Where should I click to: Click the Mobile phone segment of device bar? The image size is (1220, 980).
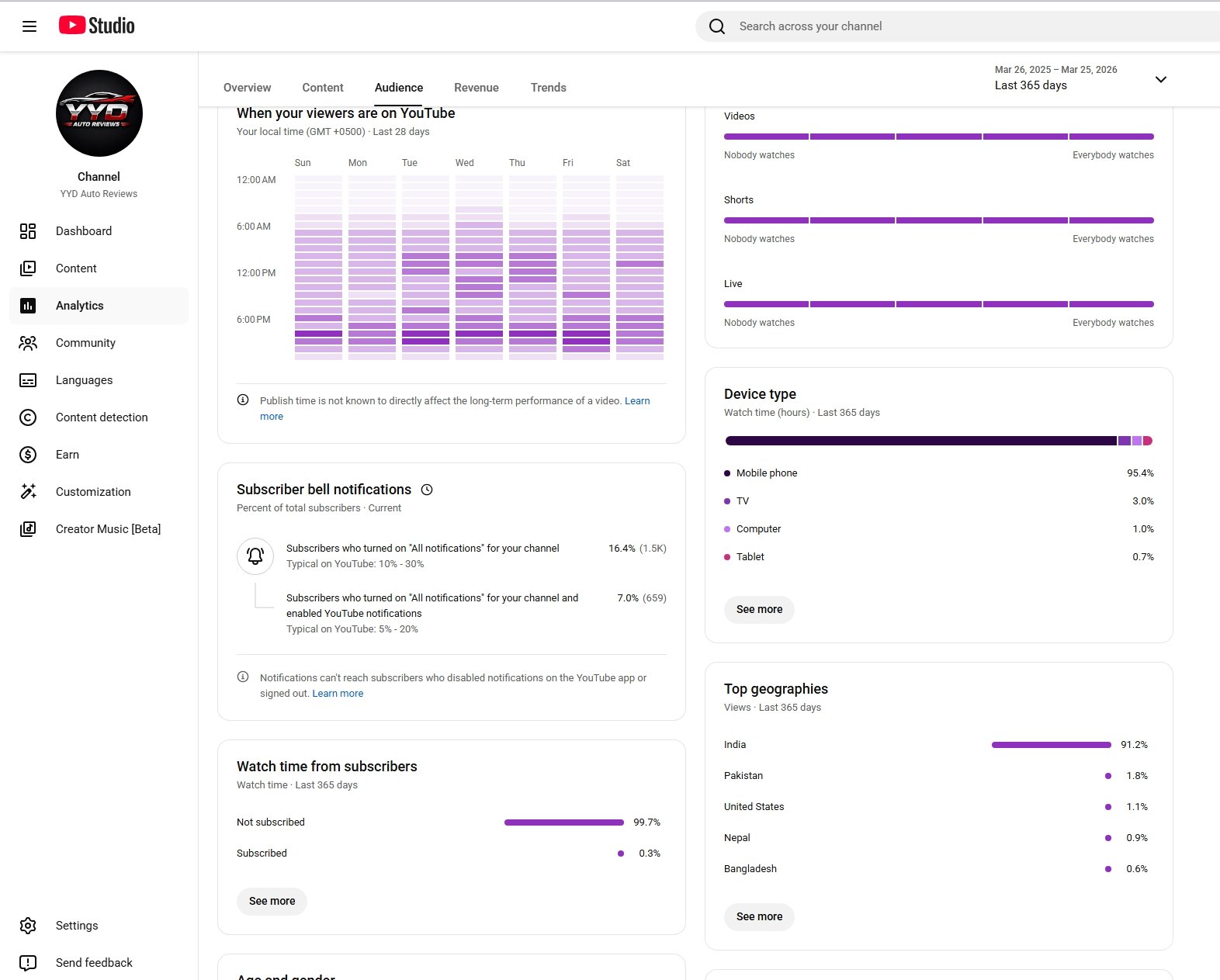tap(920, 441)
